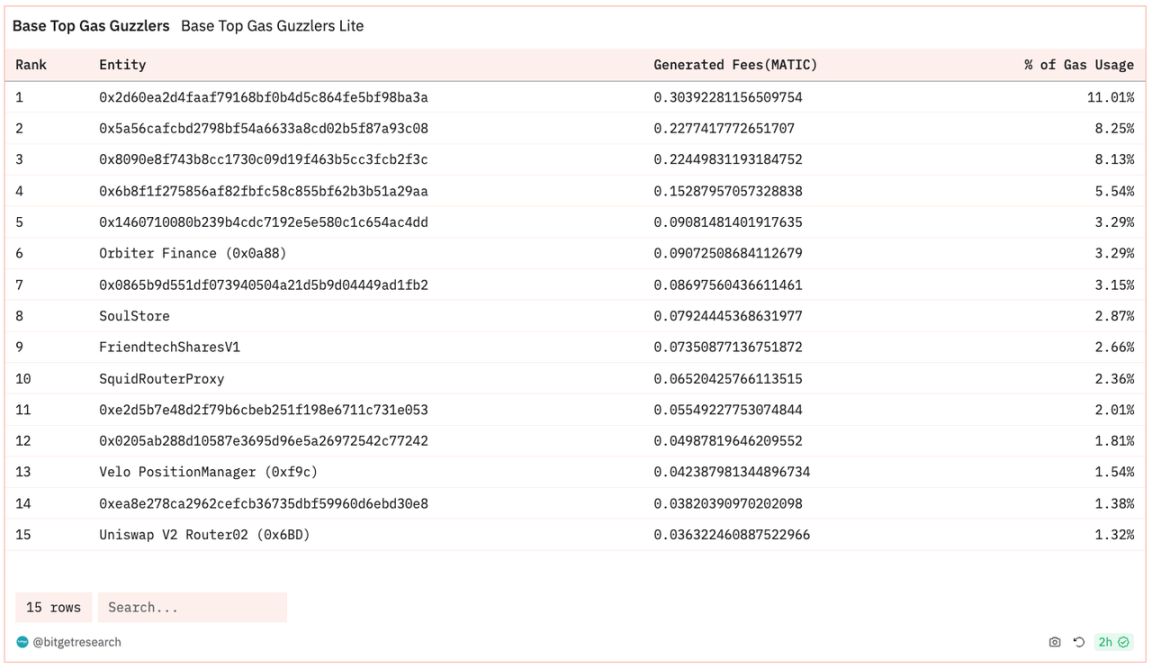Screen dimensions: 1152x669
Task: Click the fee value 0.09081481401917635
Action: [x=728, y=222]
